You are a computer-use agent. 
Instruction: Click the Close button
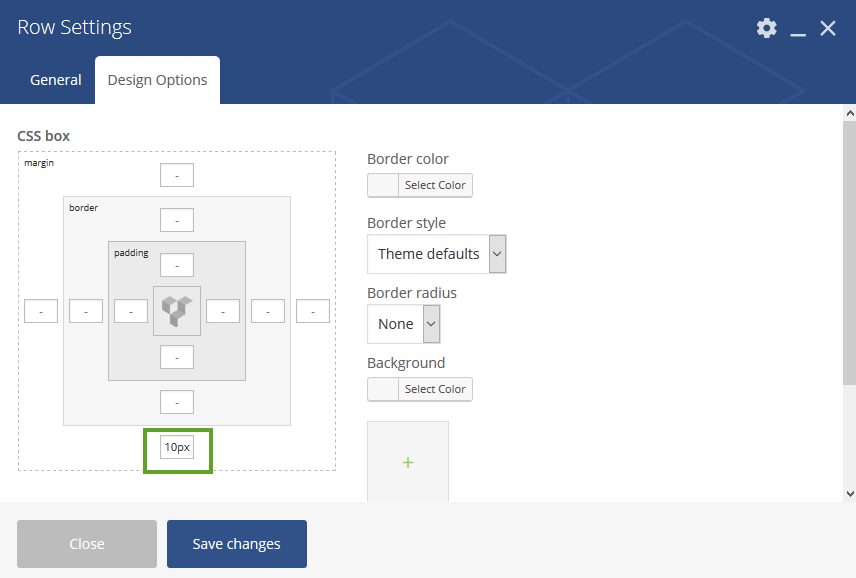tap(87, 544)
